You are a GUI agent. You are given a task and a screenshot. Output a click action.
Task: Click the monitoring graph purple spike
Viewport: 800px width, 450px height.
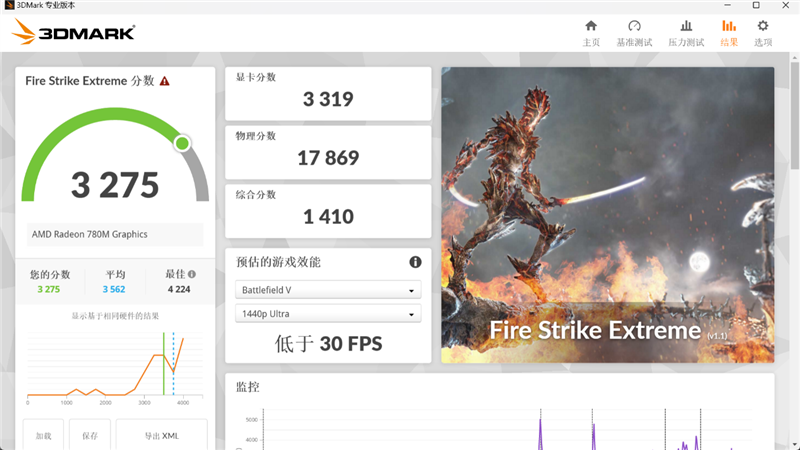click(540, 434)
